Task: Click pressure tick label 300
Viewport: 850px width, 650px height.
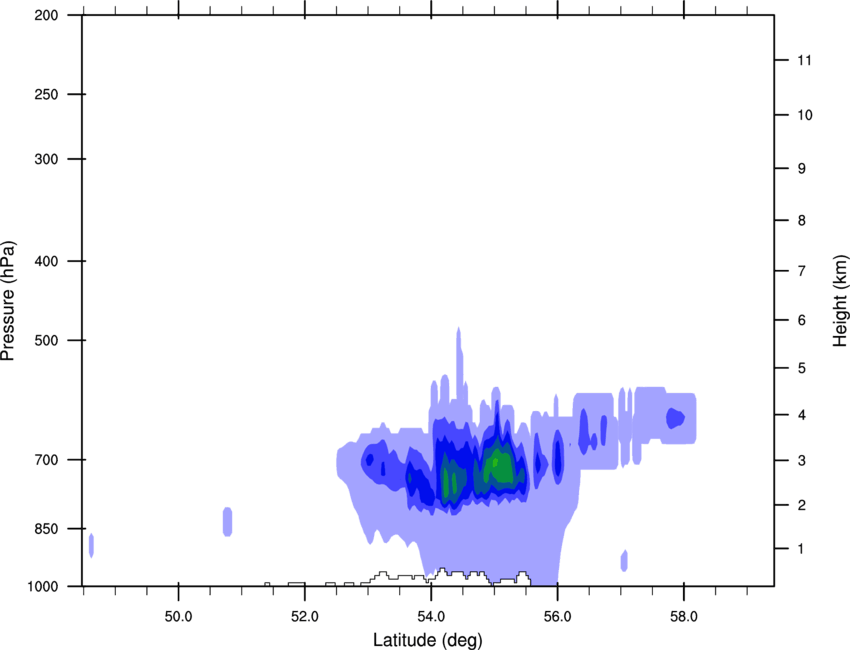Action: tap(46, 159)
